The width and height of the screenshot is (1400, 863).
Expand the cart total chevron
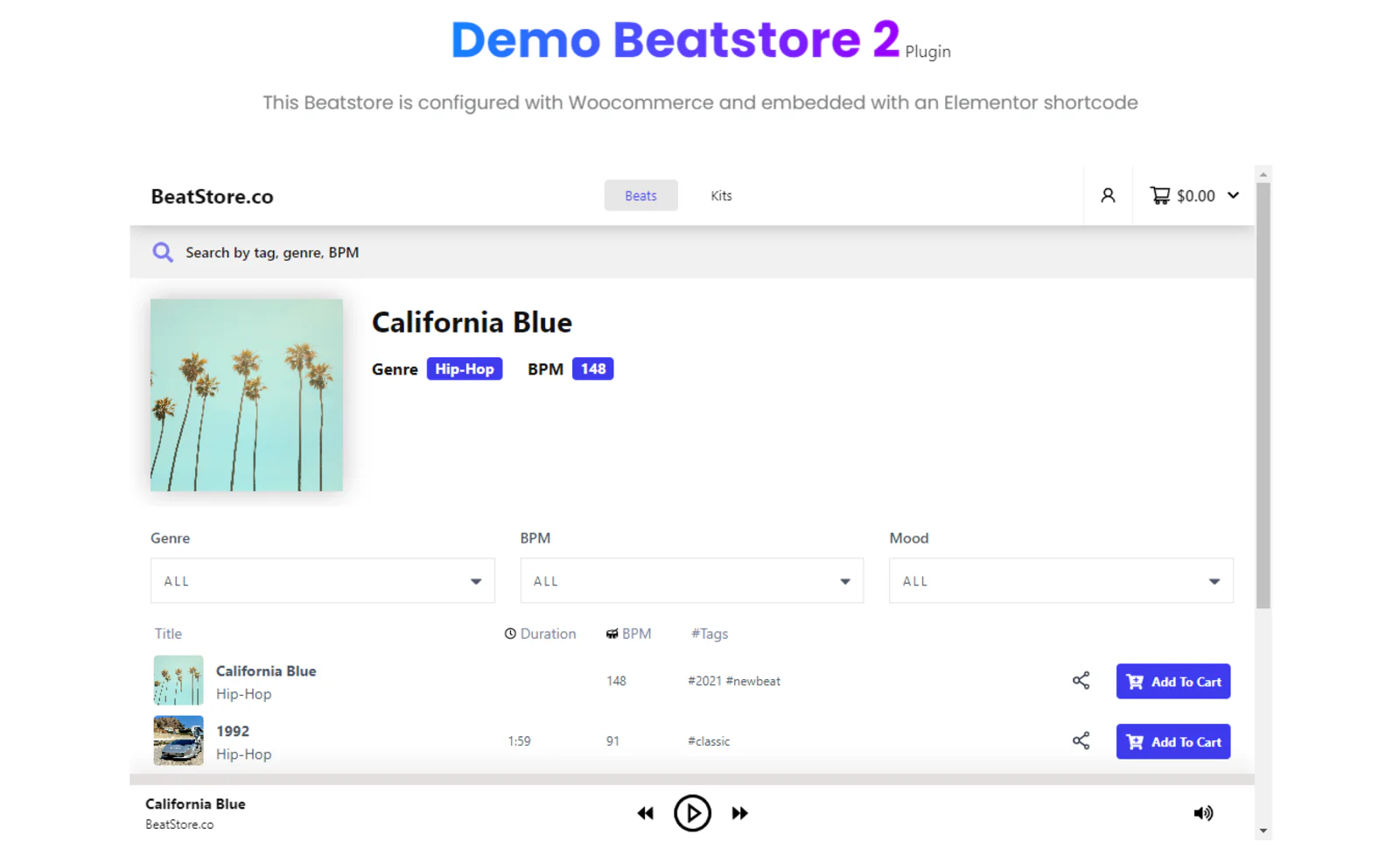(1234, 195)
